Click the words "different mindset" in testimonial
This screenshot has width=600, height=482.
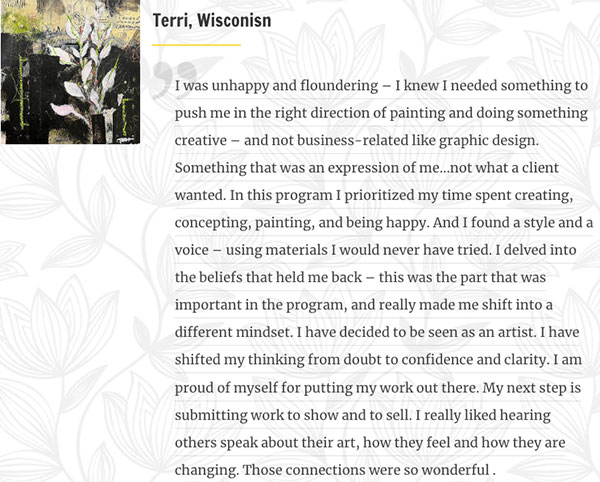tap(233, 332)
